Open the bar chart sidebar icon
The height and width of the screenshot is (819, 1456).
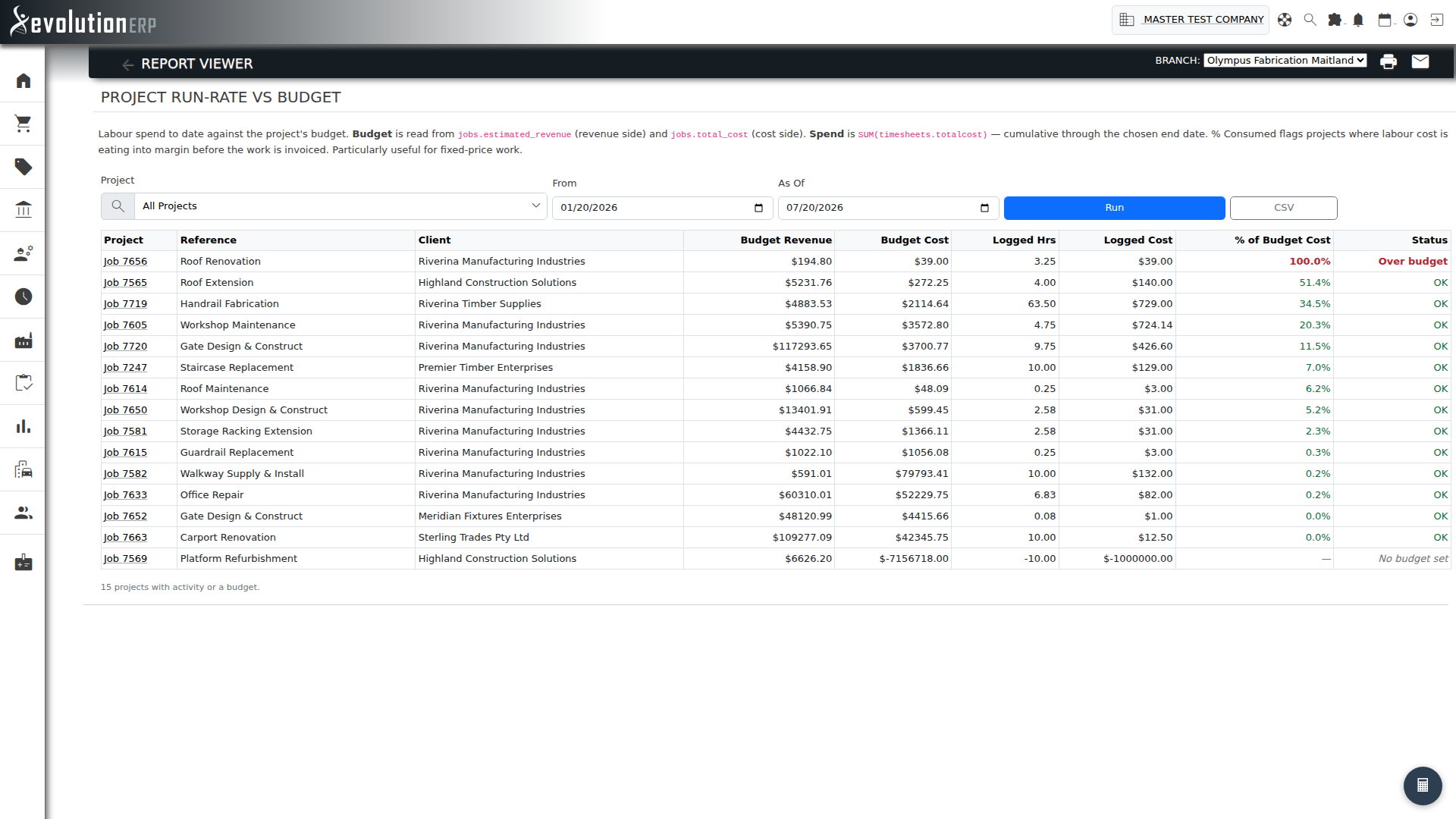pos(24,426)
